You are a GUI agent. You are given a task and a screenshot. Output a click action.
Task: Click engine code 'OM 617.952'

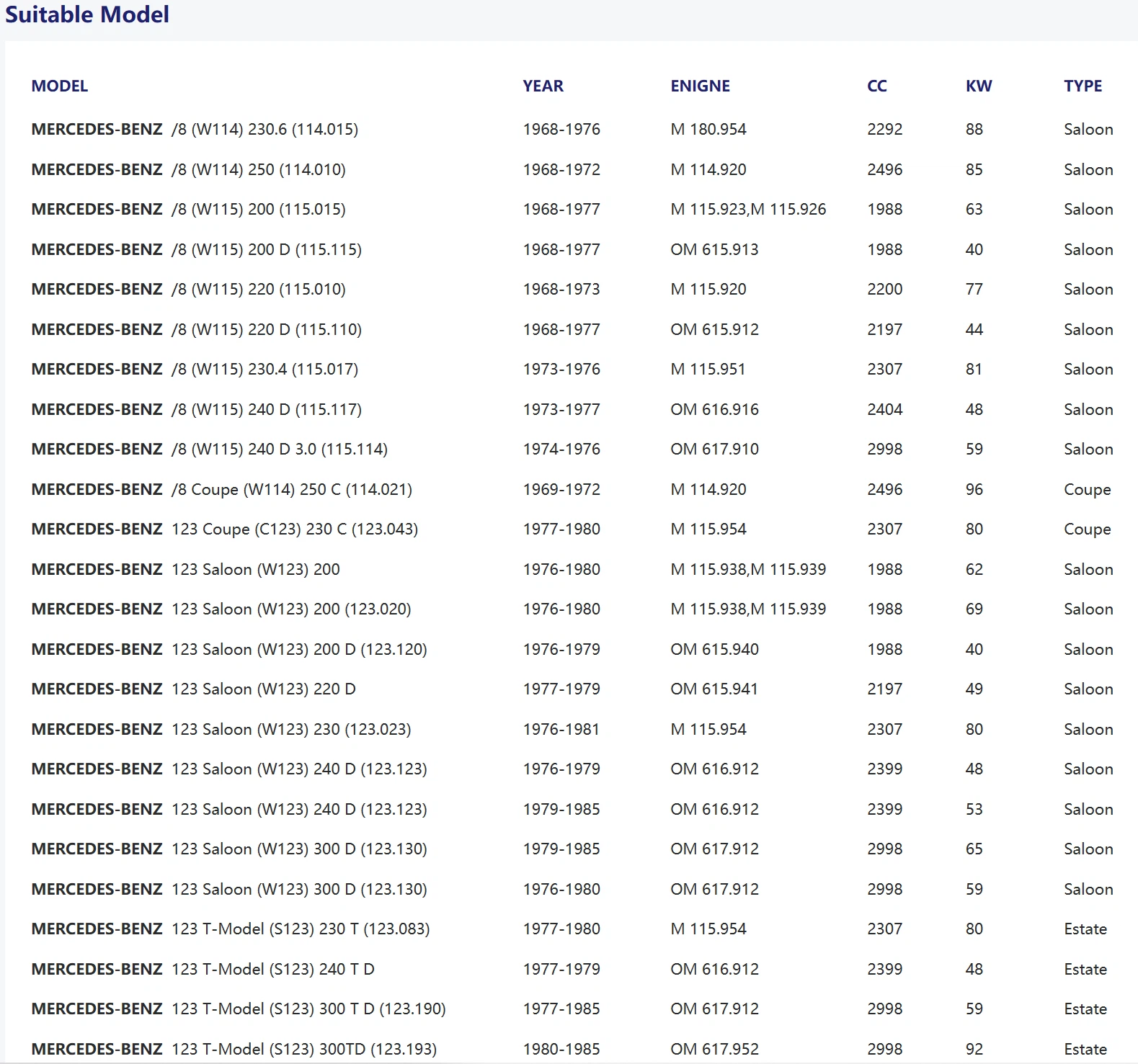pos(714,1049)
